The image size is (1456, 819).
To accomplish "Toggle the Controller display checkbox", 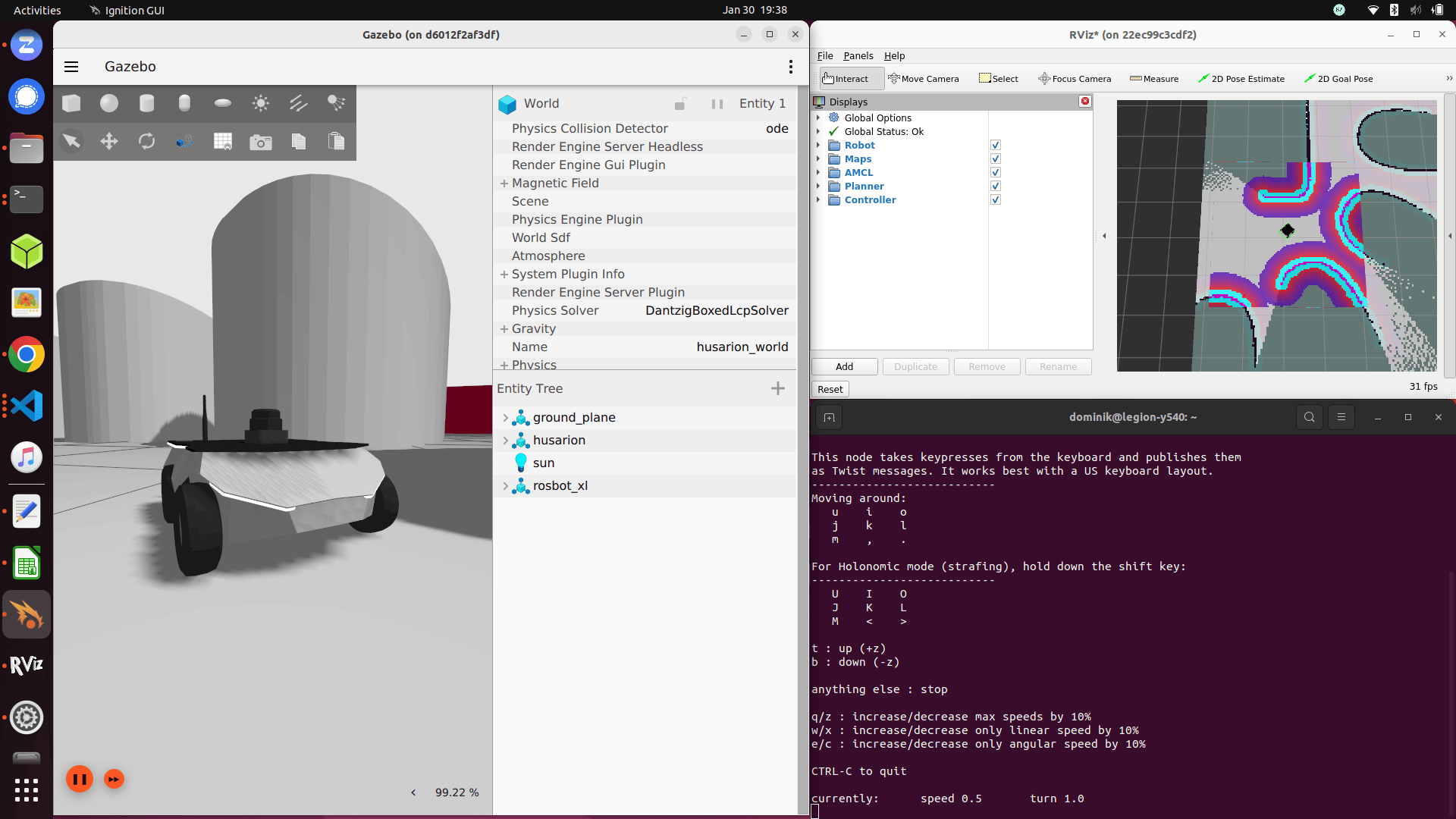I will [996, 199].
